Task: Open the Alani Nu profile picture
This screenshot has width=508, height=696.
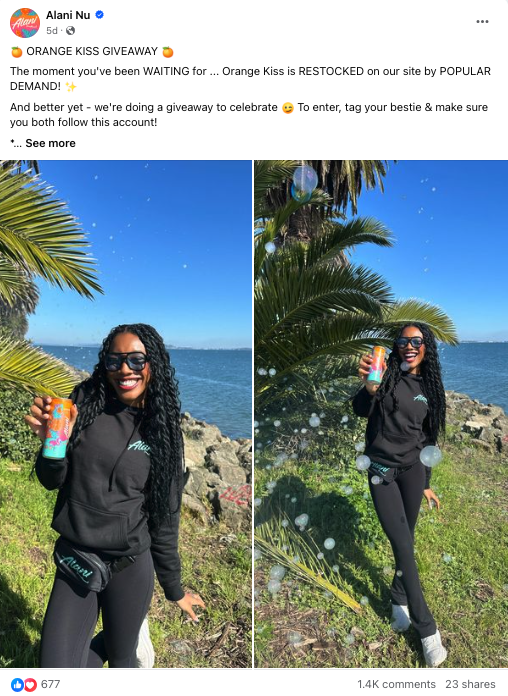Action: 25,23
